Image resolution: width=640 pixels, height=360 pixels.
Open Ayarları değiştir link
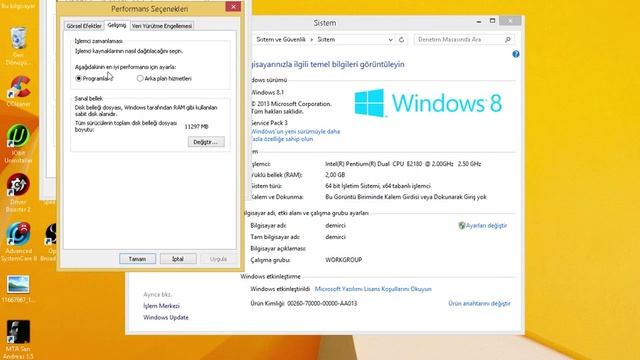click(486, 225)
